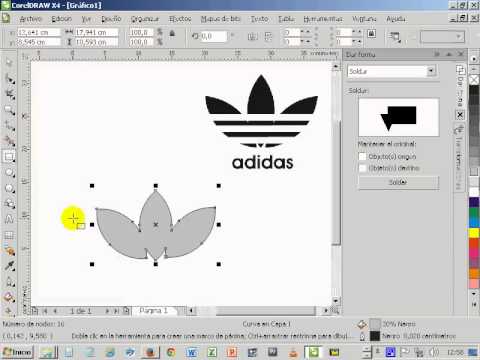This screenshot has height=360, width=480.
Task: Select the Interactive blend tool
Action: pyautogui.click(x=9, y=251)
